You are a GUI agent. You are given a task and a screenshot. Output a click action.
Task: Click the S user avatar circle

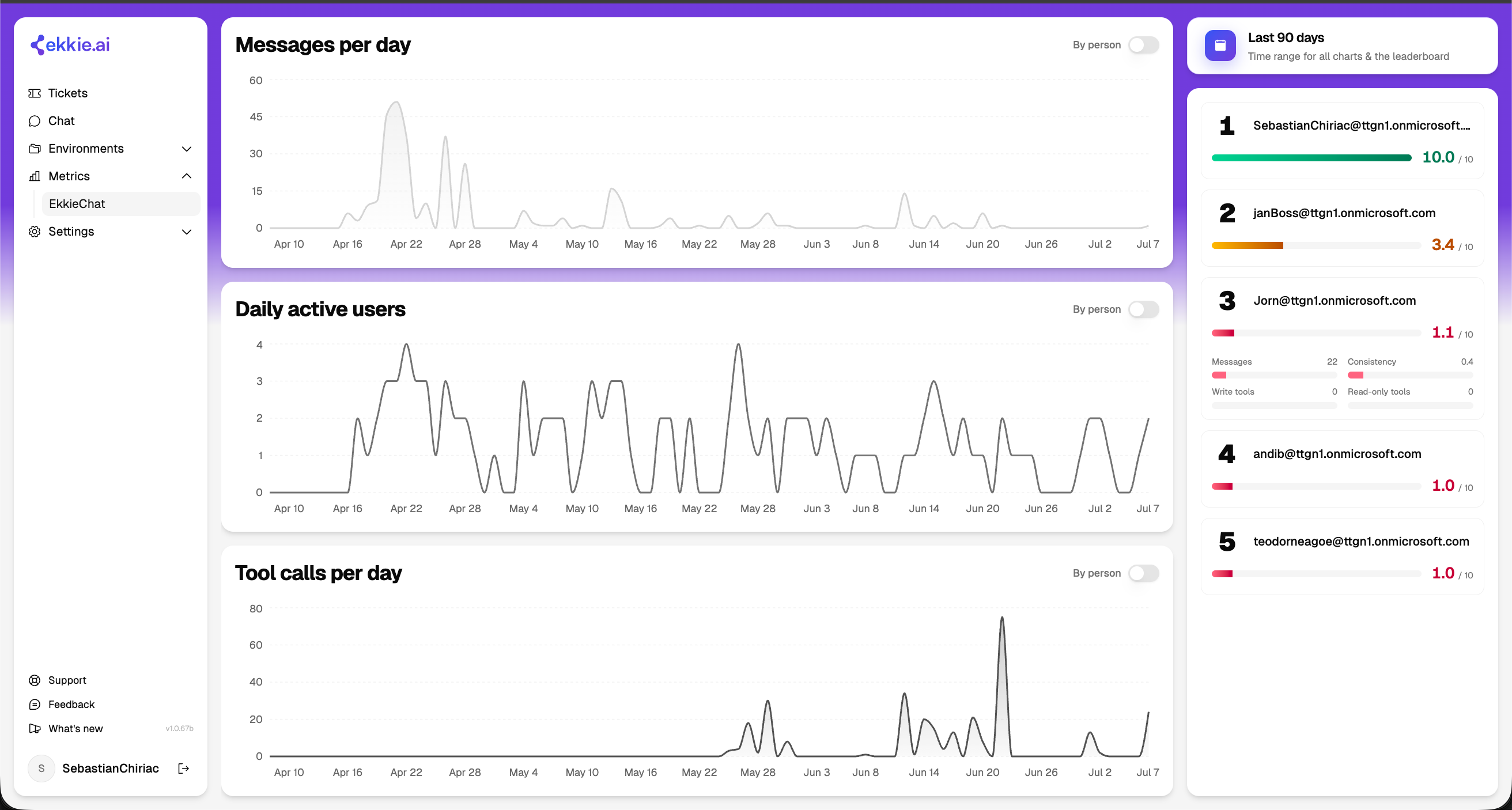[x=41, y=769]
